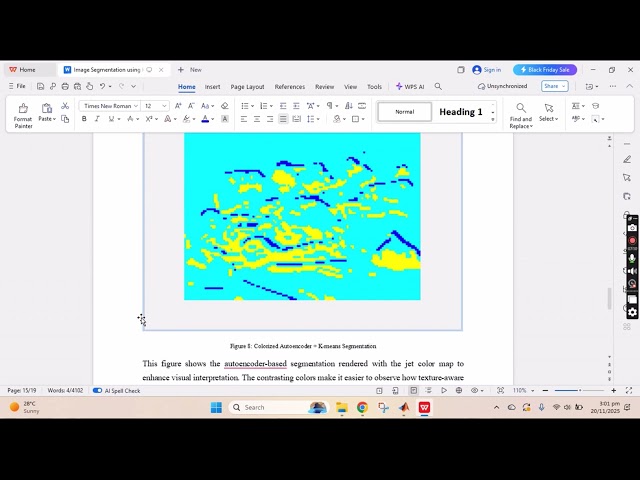The height and width of the screenshot is (480, 640).
Task: Align text right
Action: [x=270, y=119]
